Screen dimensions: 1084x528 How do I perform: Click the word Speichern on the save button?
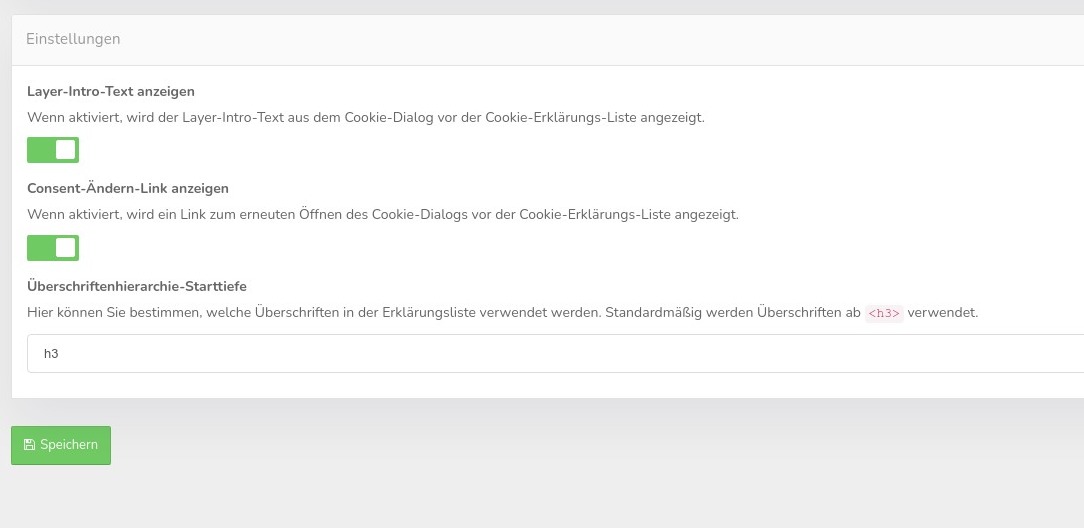click(x=69, y=445)
